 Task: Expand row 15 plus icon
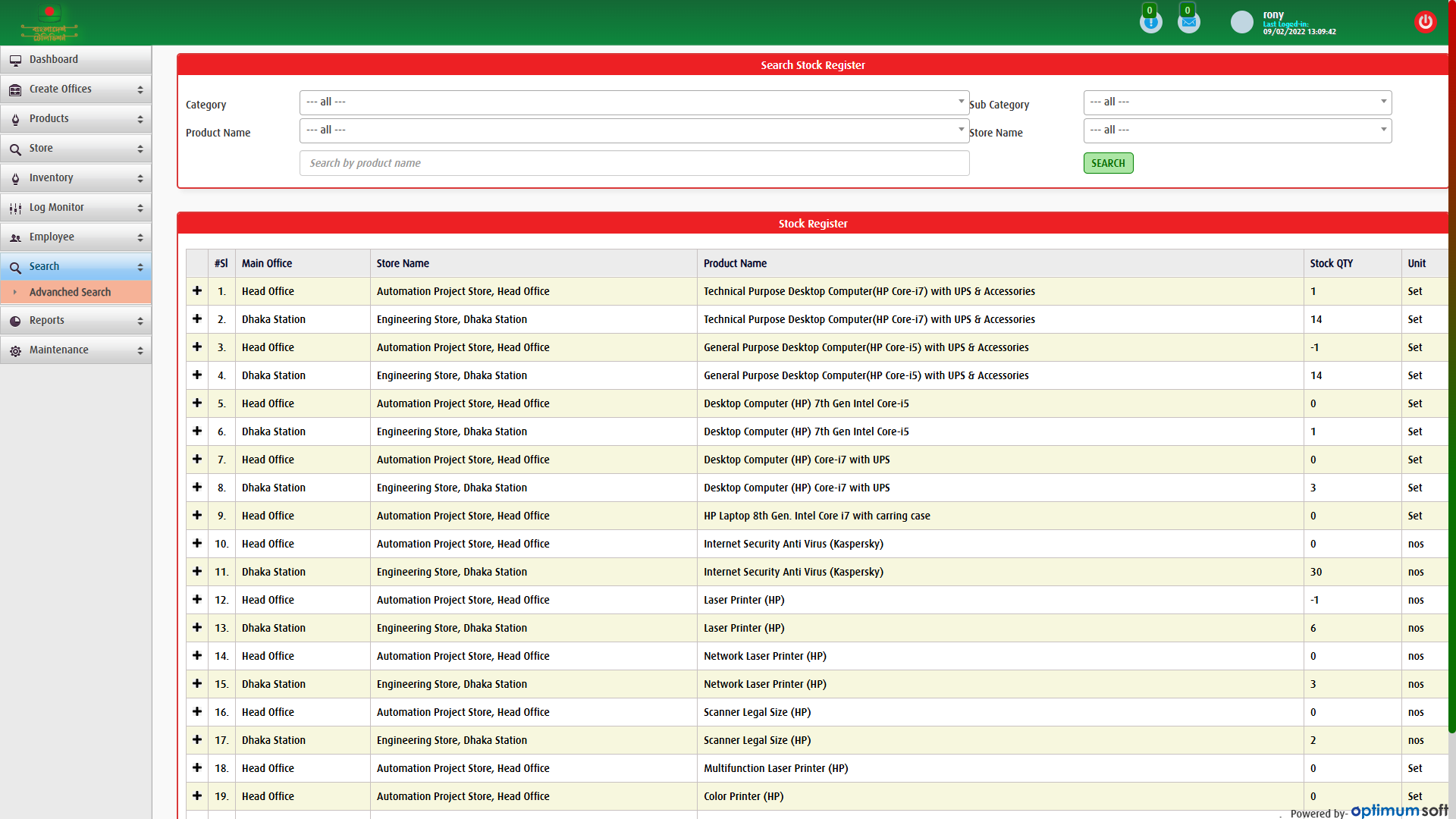click(x=197, y=683)
